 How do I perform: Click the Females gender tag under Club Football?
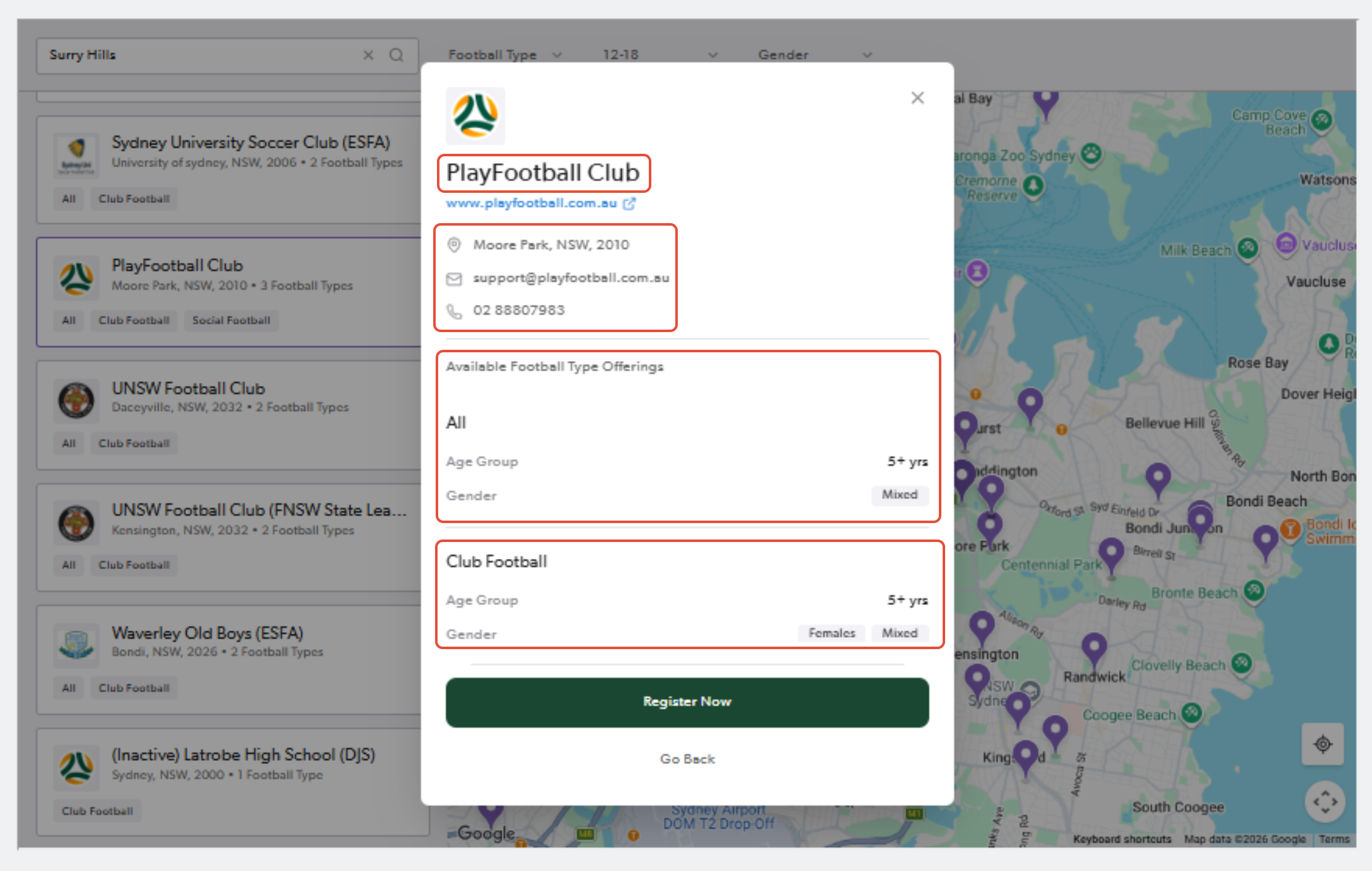(x=832, y=633)
